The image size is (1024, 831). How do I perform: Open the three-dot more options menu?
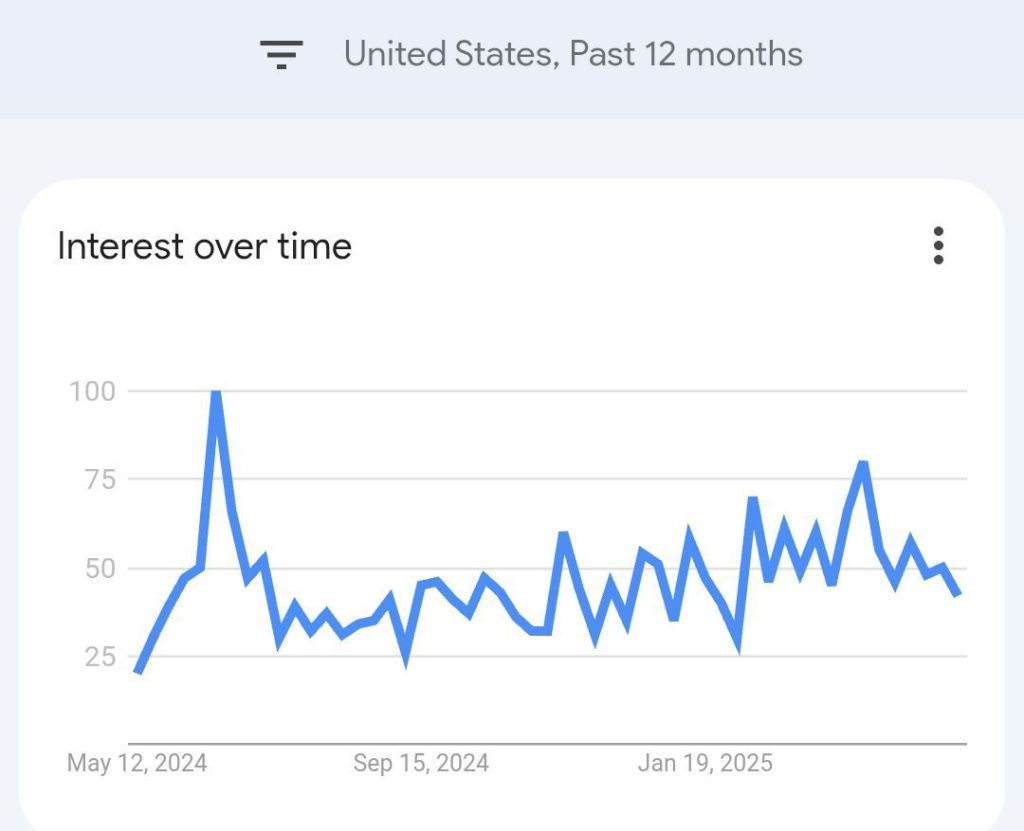(938, 246)
